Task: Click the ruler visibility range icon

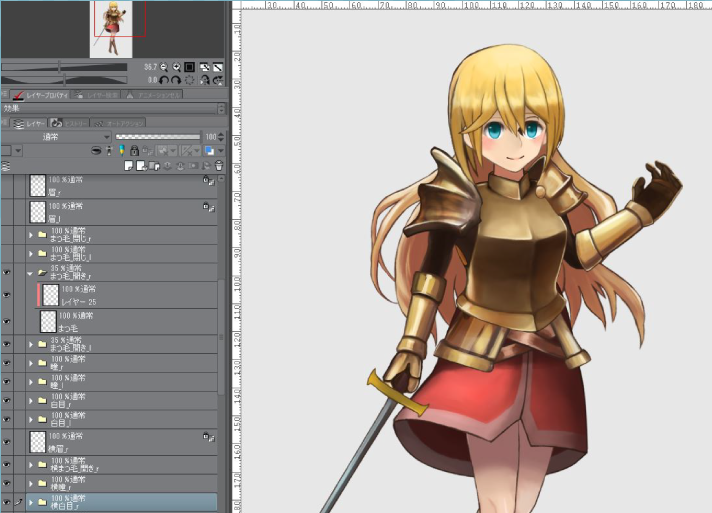Action: point(188,150)
